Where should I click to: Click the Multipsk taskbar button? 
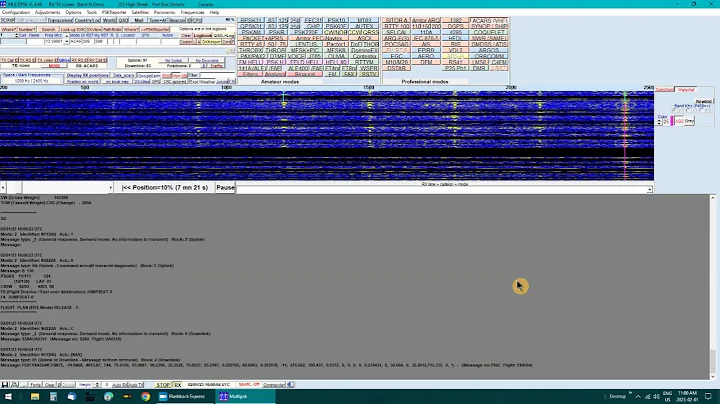click(246, 396)
